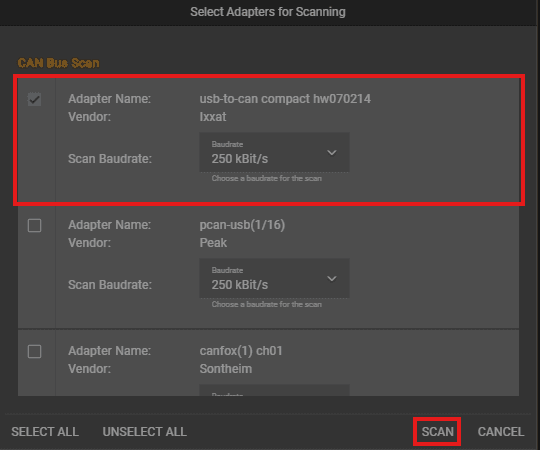Click the 250 kBit/s value for Peak

click(240, 285)
